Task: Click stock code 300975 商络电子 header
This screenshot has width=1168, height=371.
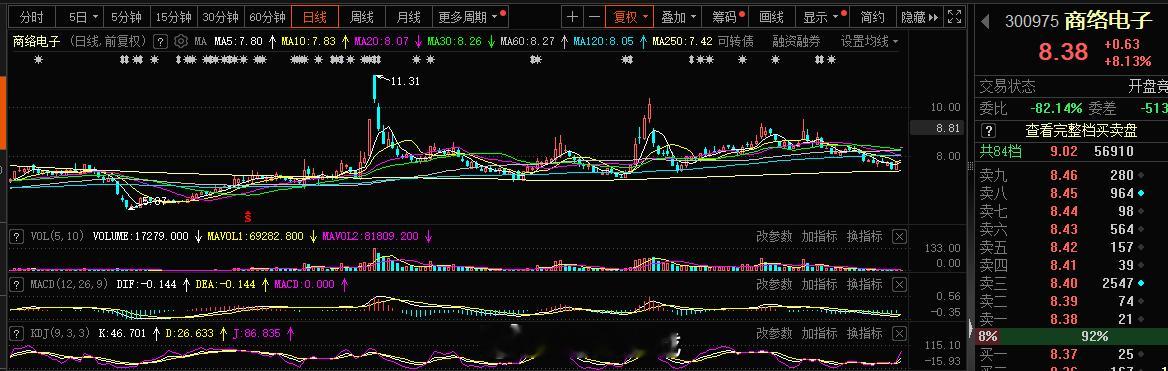Action: pyautogui.click(x=1079, y=21)
